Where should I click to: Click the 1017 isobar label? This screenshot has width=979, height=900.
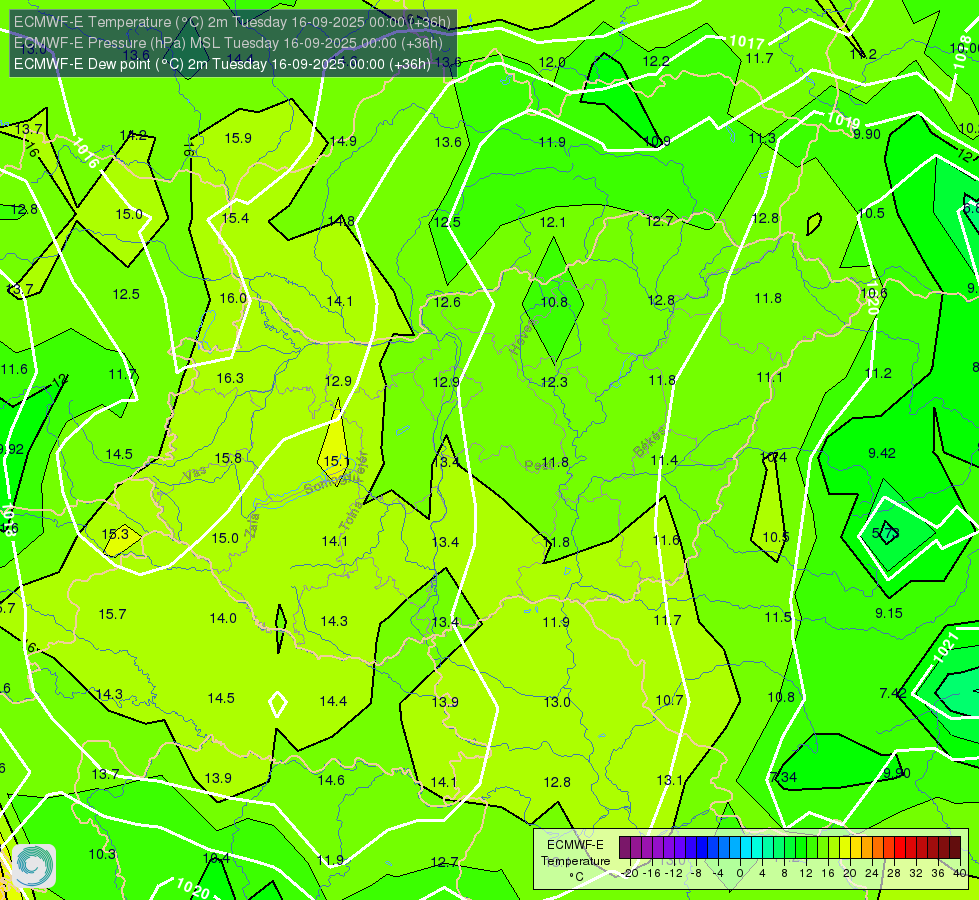[747, 42]
